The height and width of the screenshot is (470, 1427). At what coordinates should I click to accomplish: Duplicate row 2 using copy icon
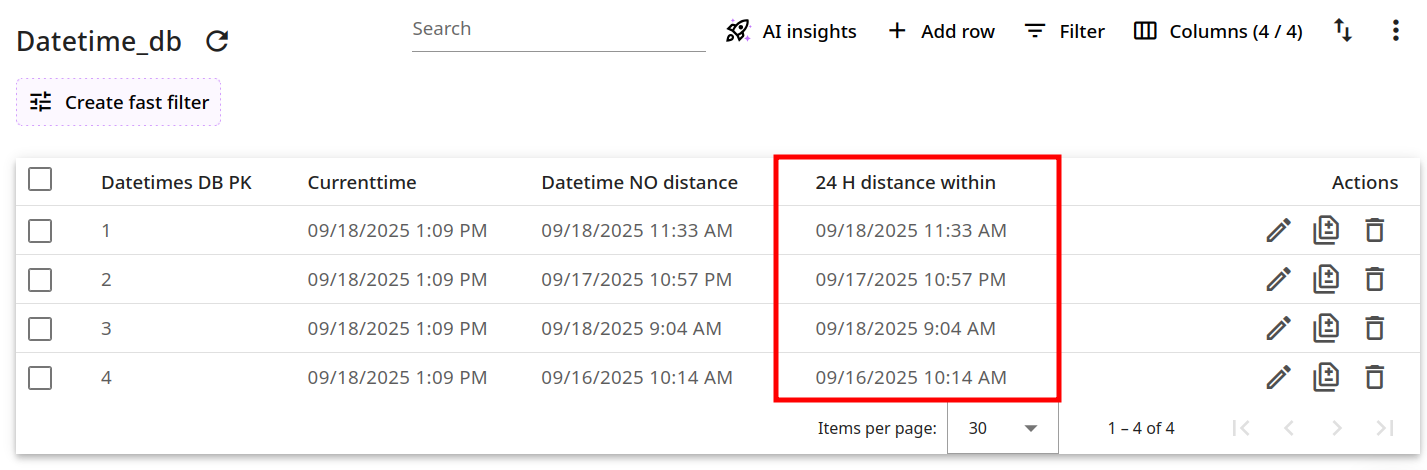1326,280
